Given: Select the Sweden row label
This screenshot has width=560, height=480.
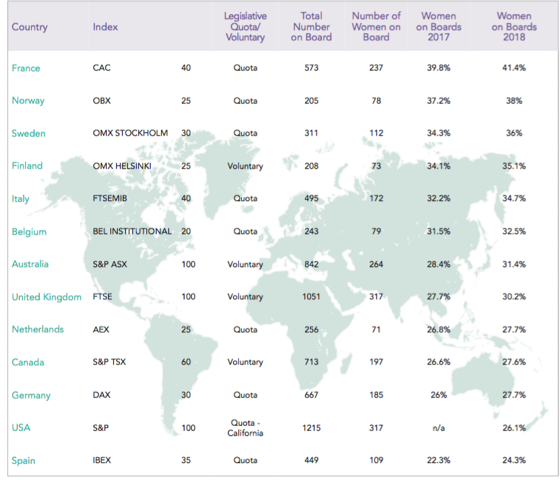Looking at the screenshot, I should [29, 134].
